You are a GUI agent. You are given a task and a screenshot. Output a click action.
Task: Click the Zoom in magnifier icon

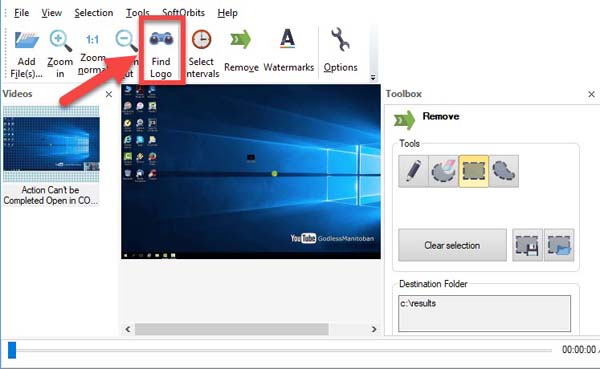point(60,41)
